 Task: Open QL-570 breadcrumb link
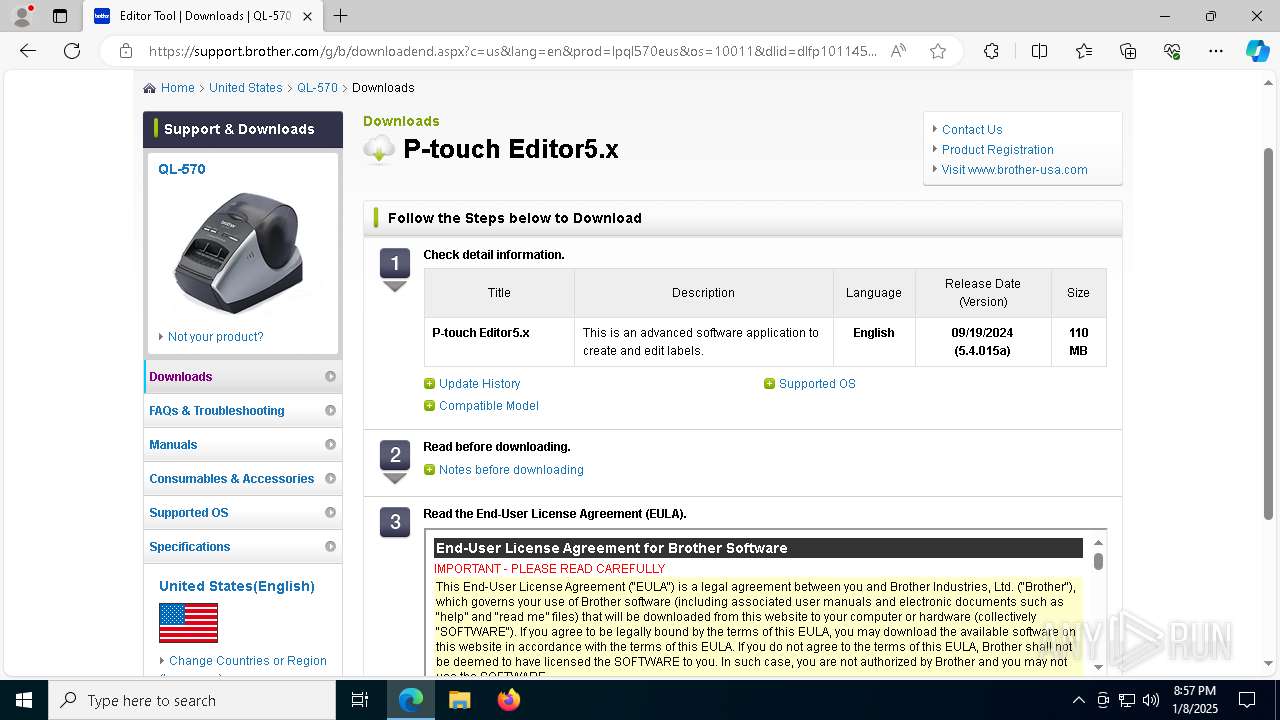(x=317, y=88)
